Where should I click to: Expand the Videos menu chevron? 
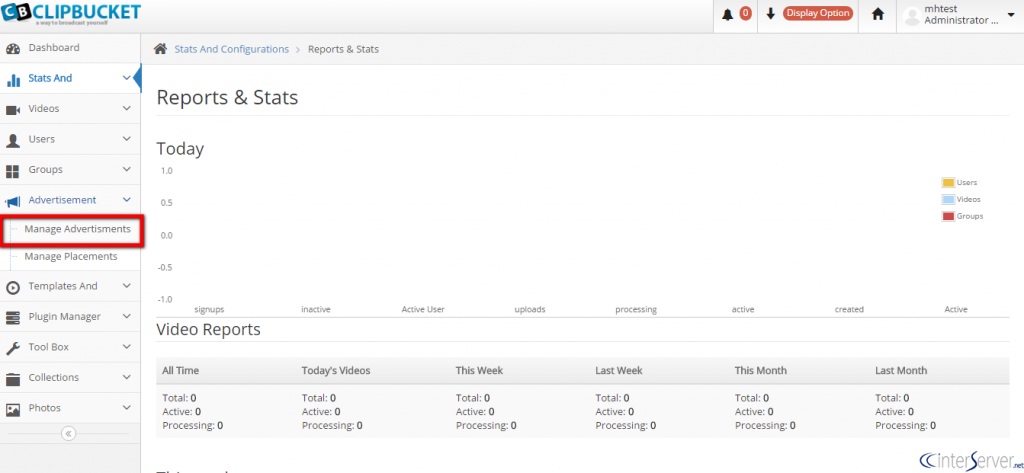pyautogui.click(x=127, y=108)
